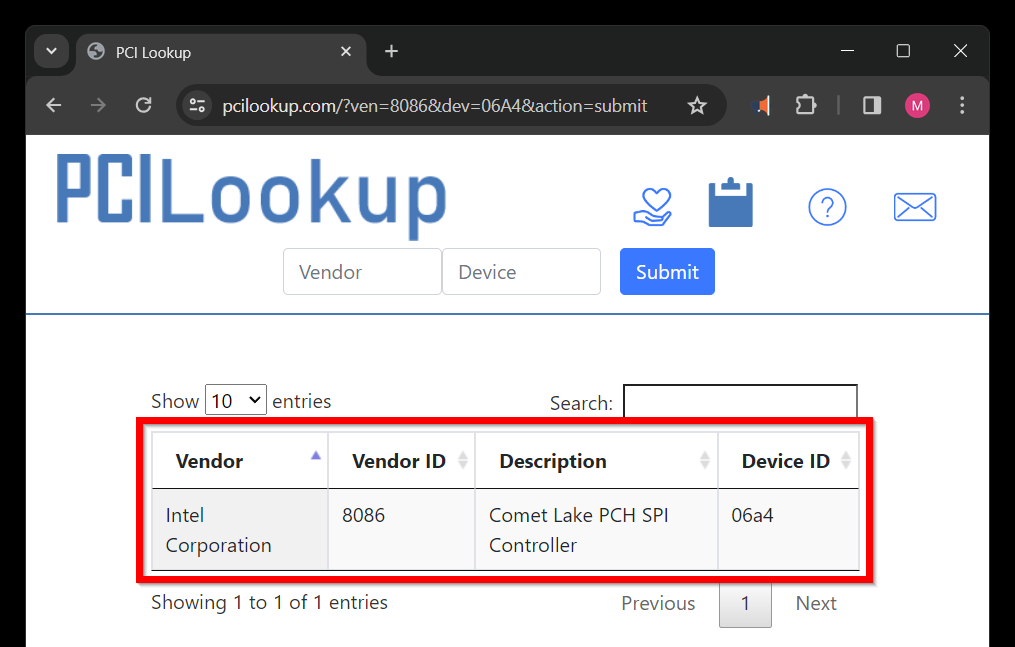Sort table by Vendor ID column
Screen dimensions: 1015x647
pos(401,461)
